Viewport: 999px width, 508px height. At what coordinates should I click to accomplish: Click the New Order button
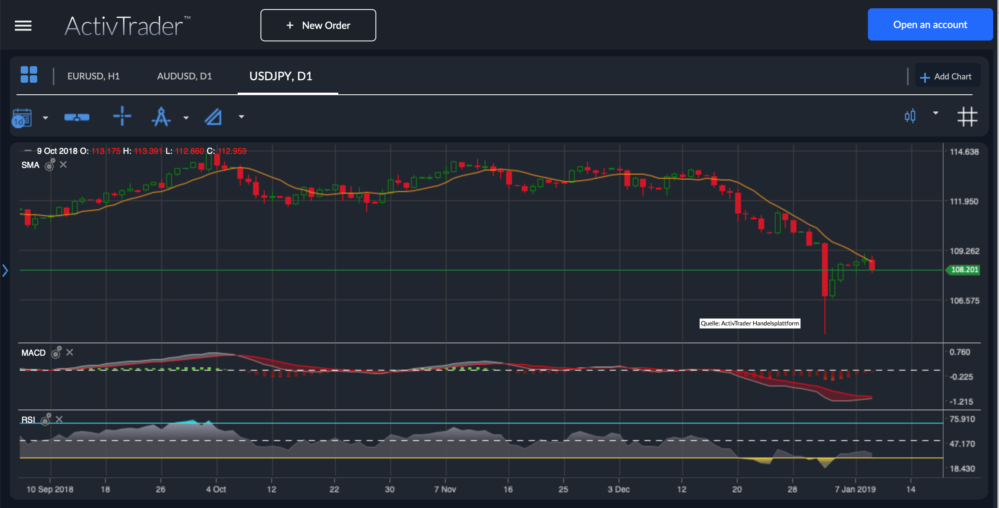[318, 25]
